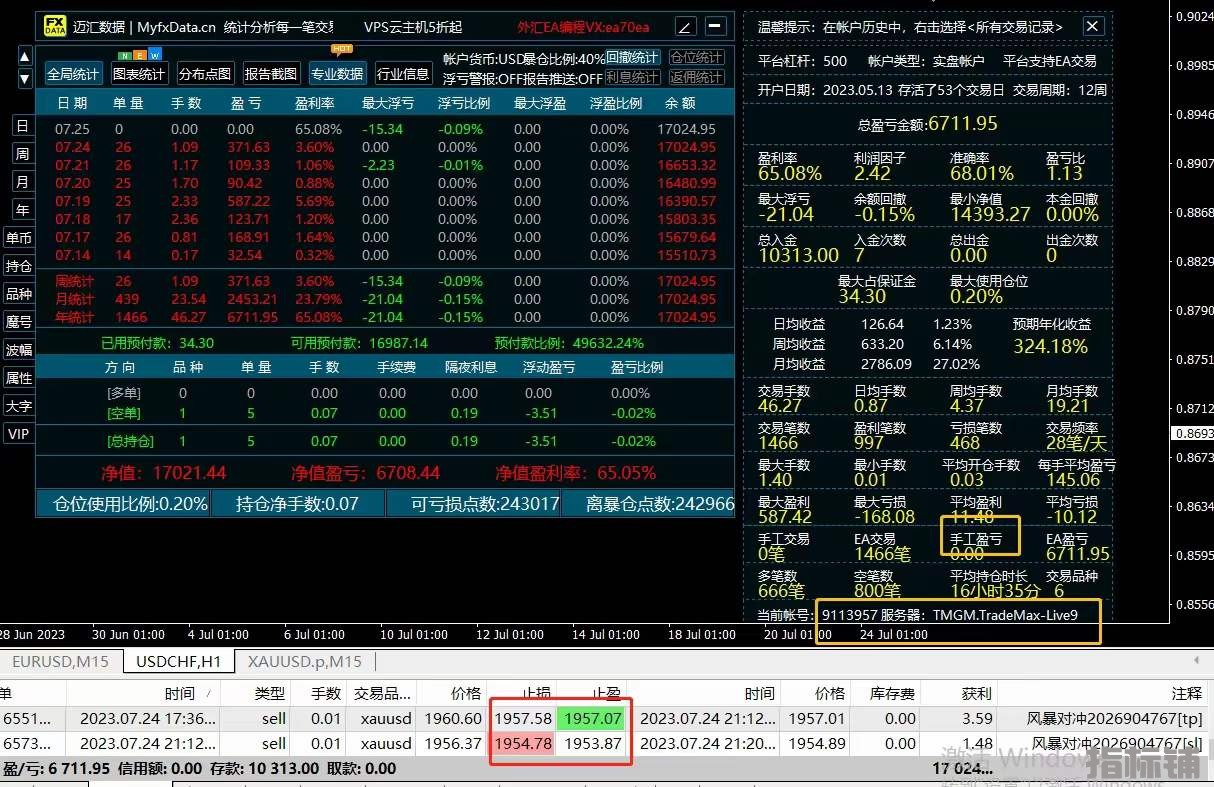Select the 持仓 sidebar button

pos(19,266)
